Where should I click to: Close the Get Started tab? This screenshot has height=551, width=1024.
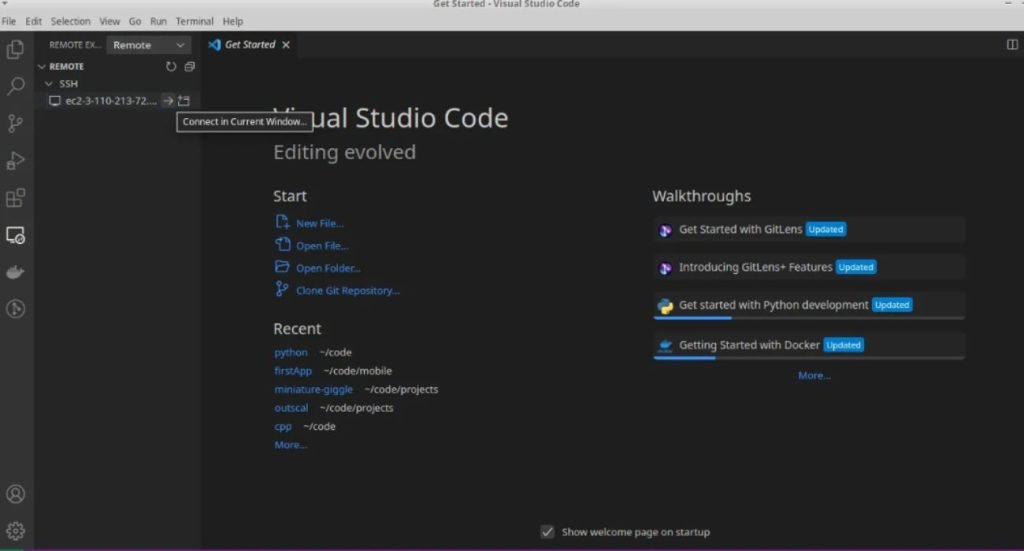tap(285, 45)
